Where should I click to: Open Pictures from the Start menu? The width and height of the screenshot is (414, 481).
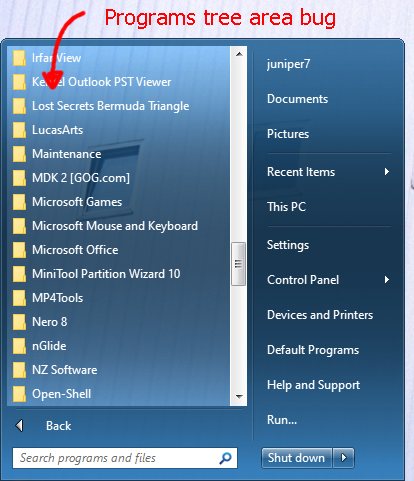288,134
